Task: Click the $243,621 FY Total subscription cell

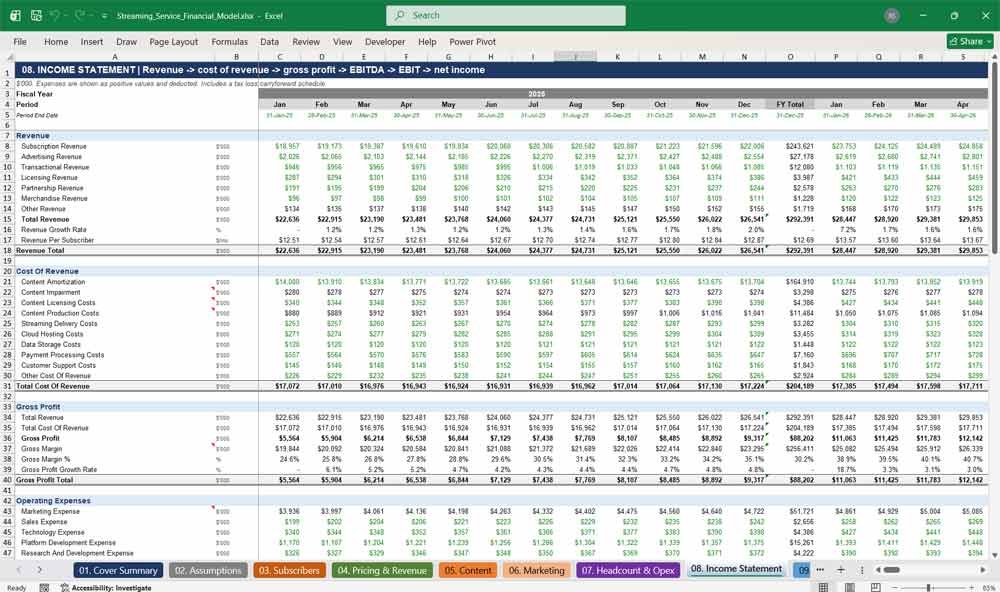Action: [x=799, y=146]
